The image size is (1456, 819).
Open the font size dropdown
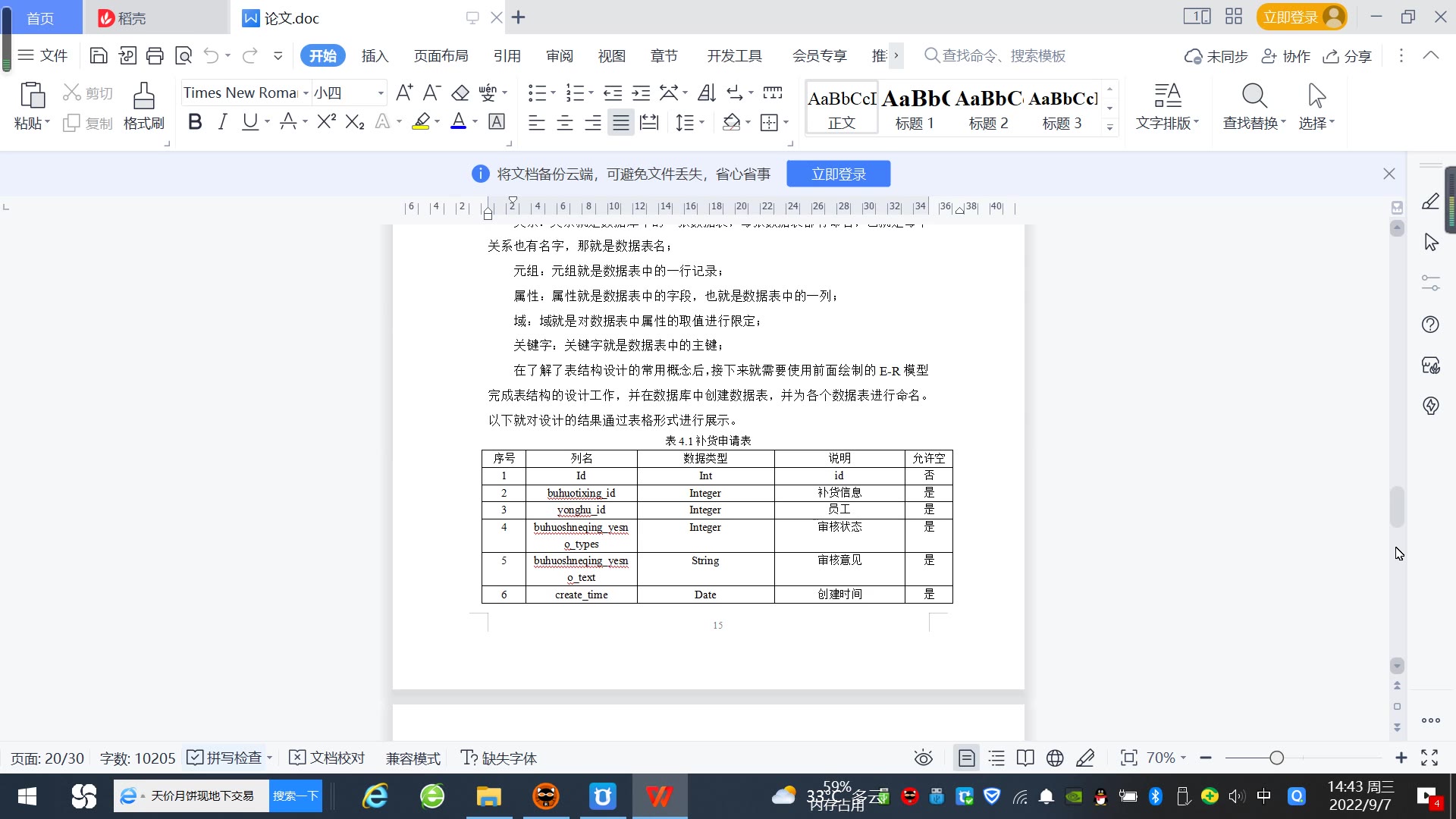381,93
